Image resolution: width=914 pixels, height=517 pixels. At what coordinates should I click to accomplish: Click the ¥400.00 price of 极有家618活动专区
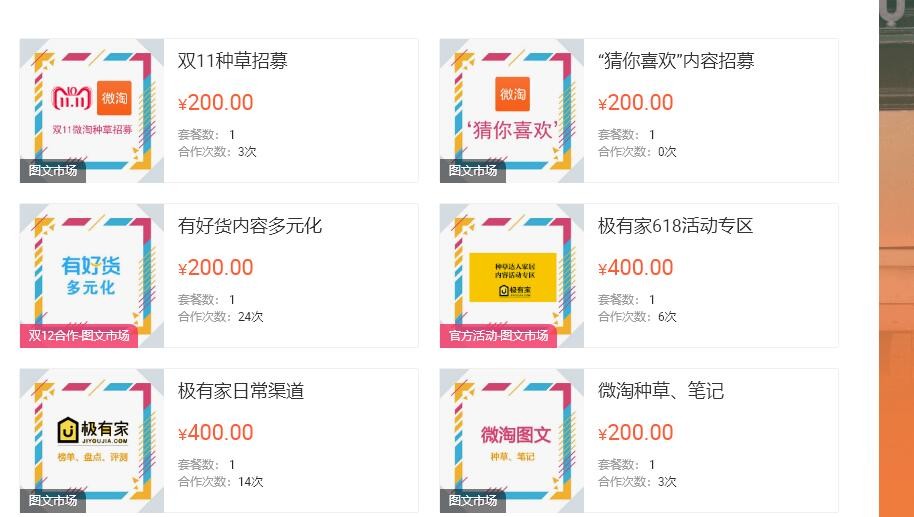(635, 268)
